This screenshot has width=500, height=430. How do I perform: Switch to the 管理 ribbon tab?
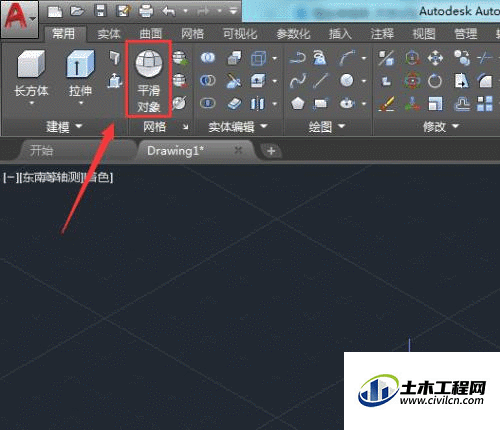point(466,34)
